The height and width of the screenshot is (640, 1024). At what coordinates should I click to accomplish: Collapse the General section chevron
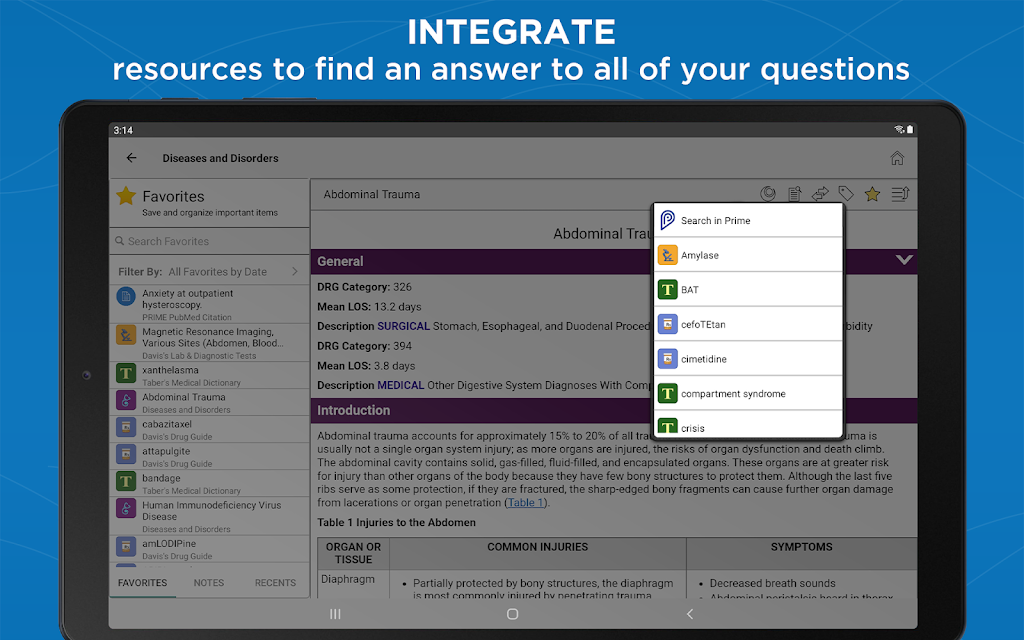[903, 260]
